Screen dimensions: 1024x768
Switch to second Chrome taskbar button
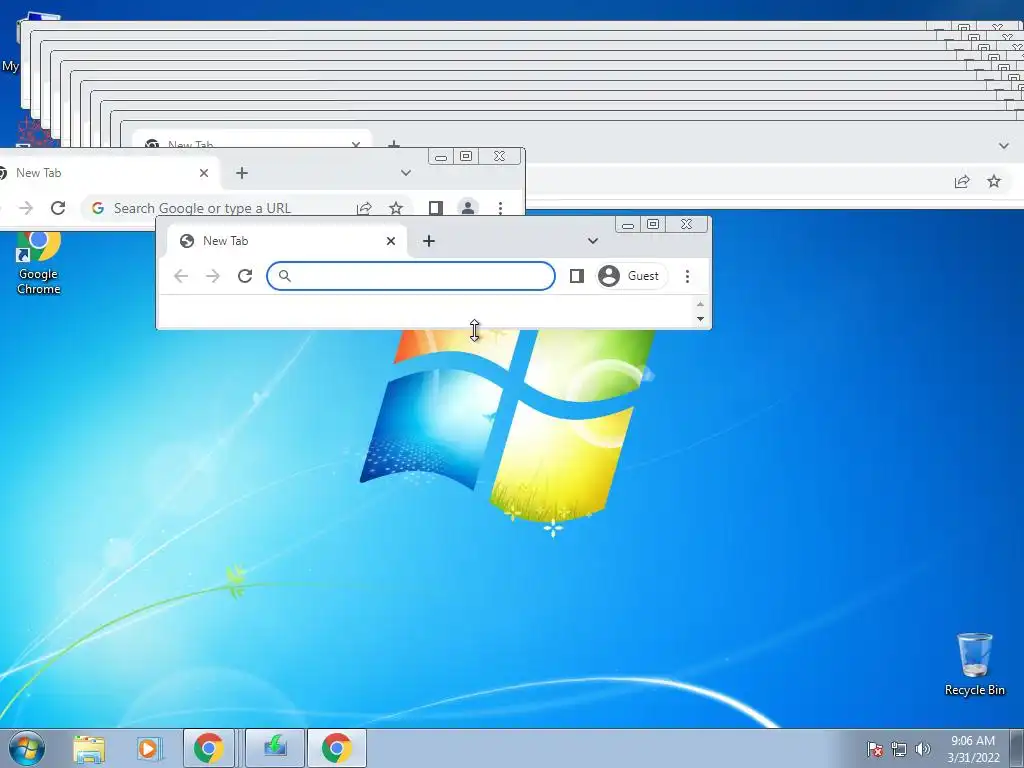(x=336, y=748)
